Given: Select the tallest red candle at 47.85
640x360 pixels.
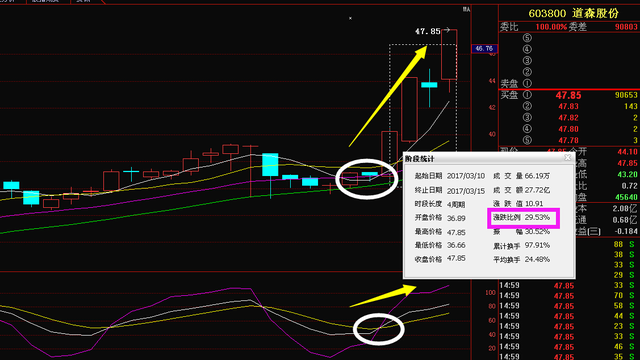Looking at the screenshot, I should coord(449,54).
